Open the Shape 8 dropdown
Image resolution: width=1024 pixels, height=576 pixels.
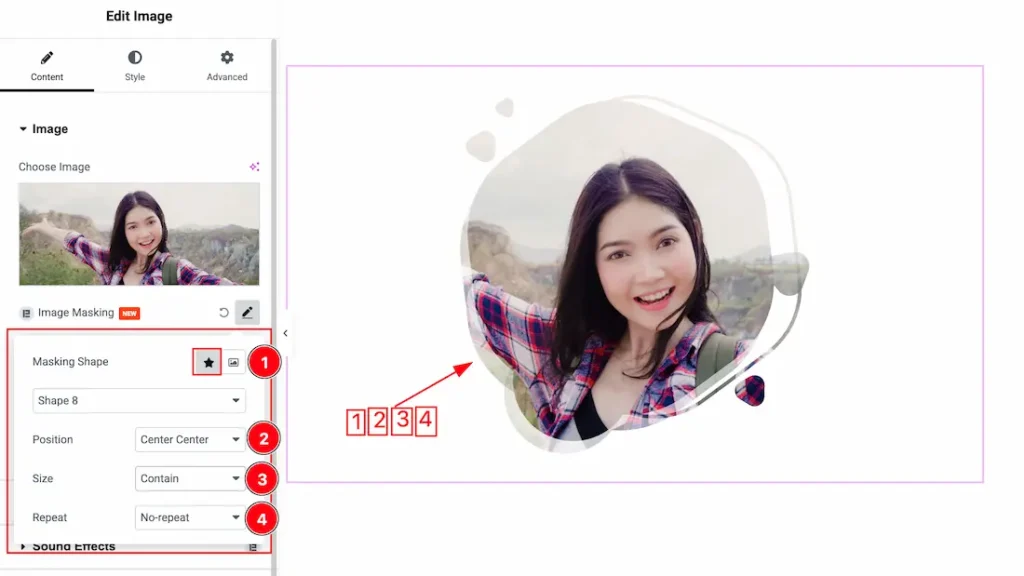(x=139, y=401)
